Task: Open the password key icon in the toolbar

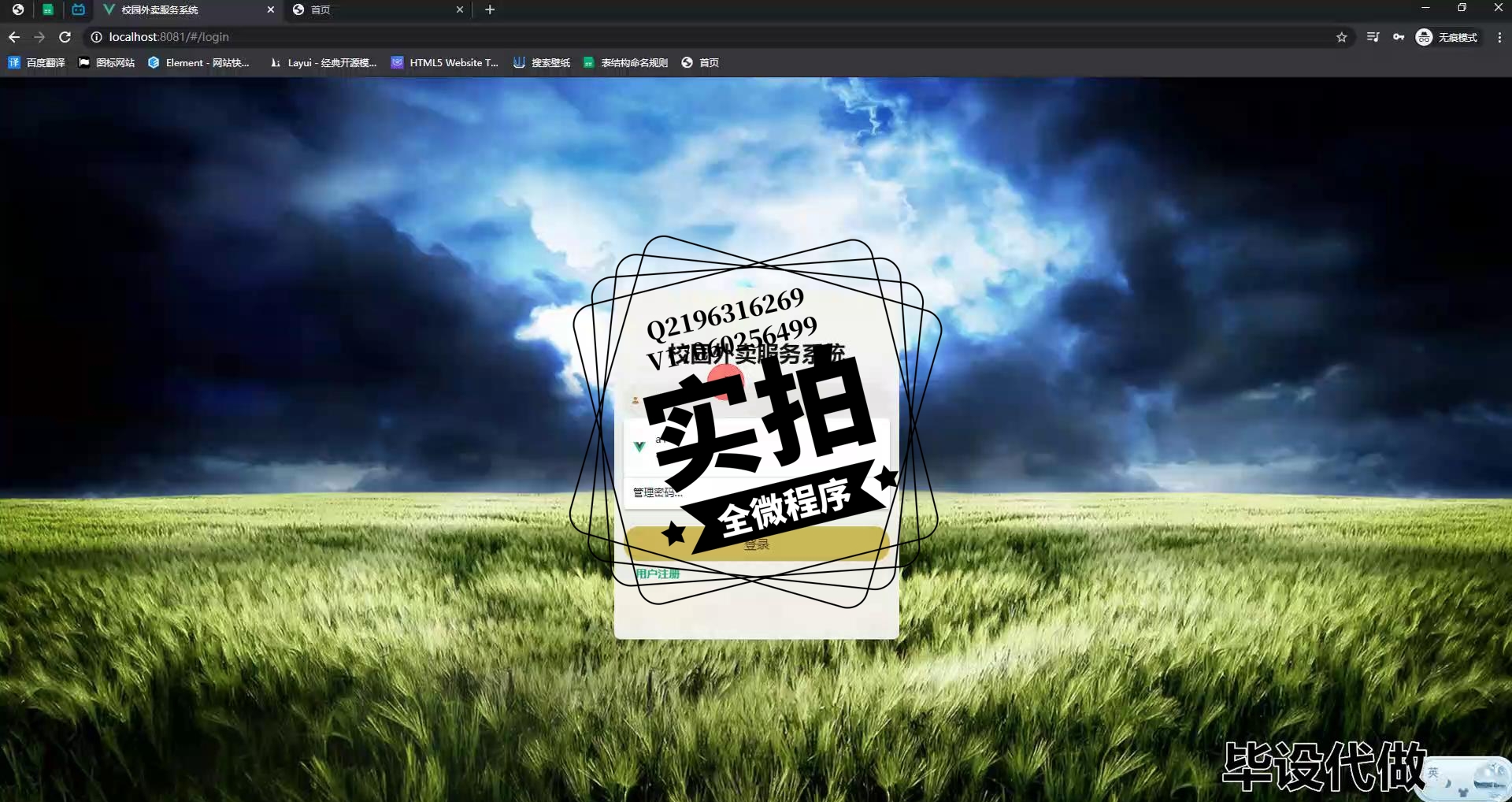Action: [1399, 37]
